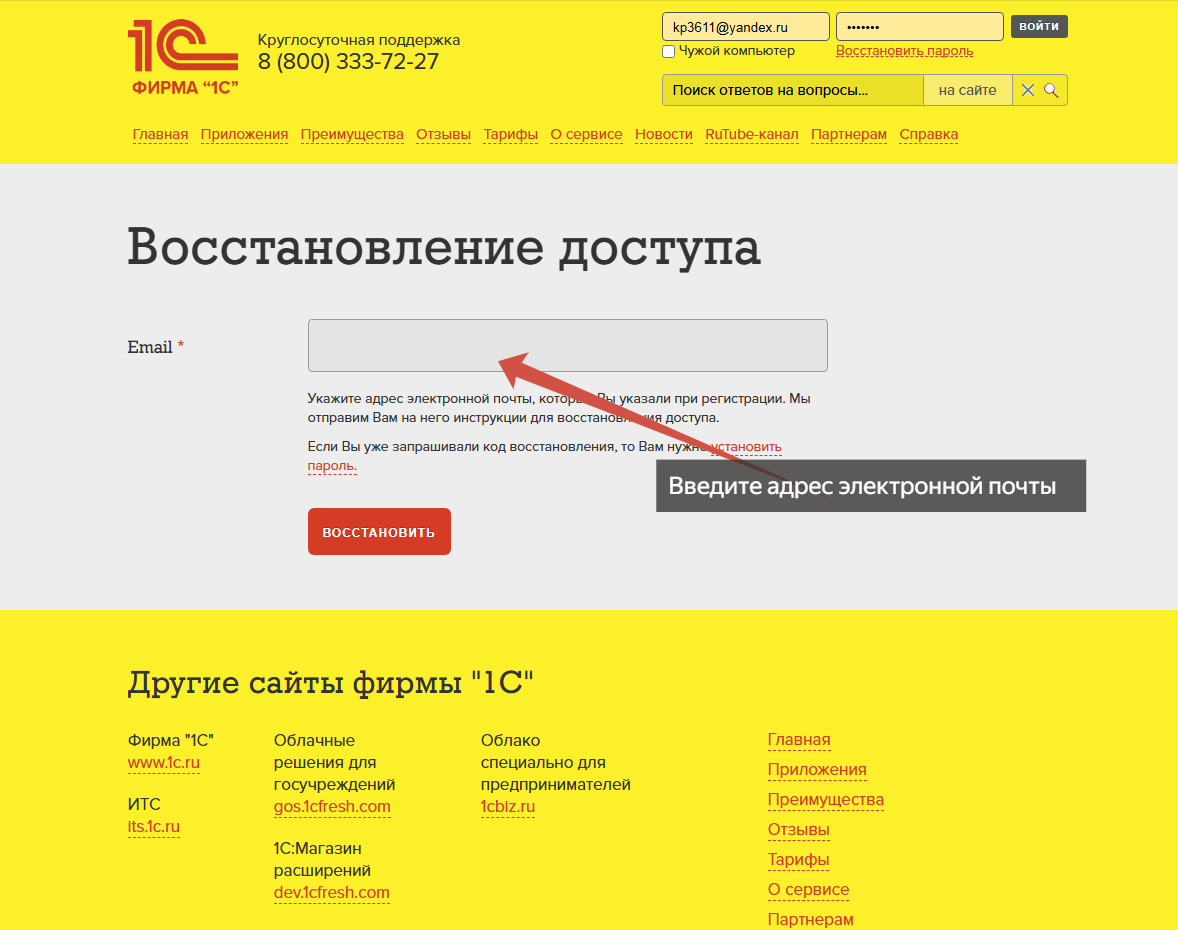Screen dimensions: 1178x930
Task: Open the Преимущества menu item in header
Action: click(x=352, y=134)
